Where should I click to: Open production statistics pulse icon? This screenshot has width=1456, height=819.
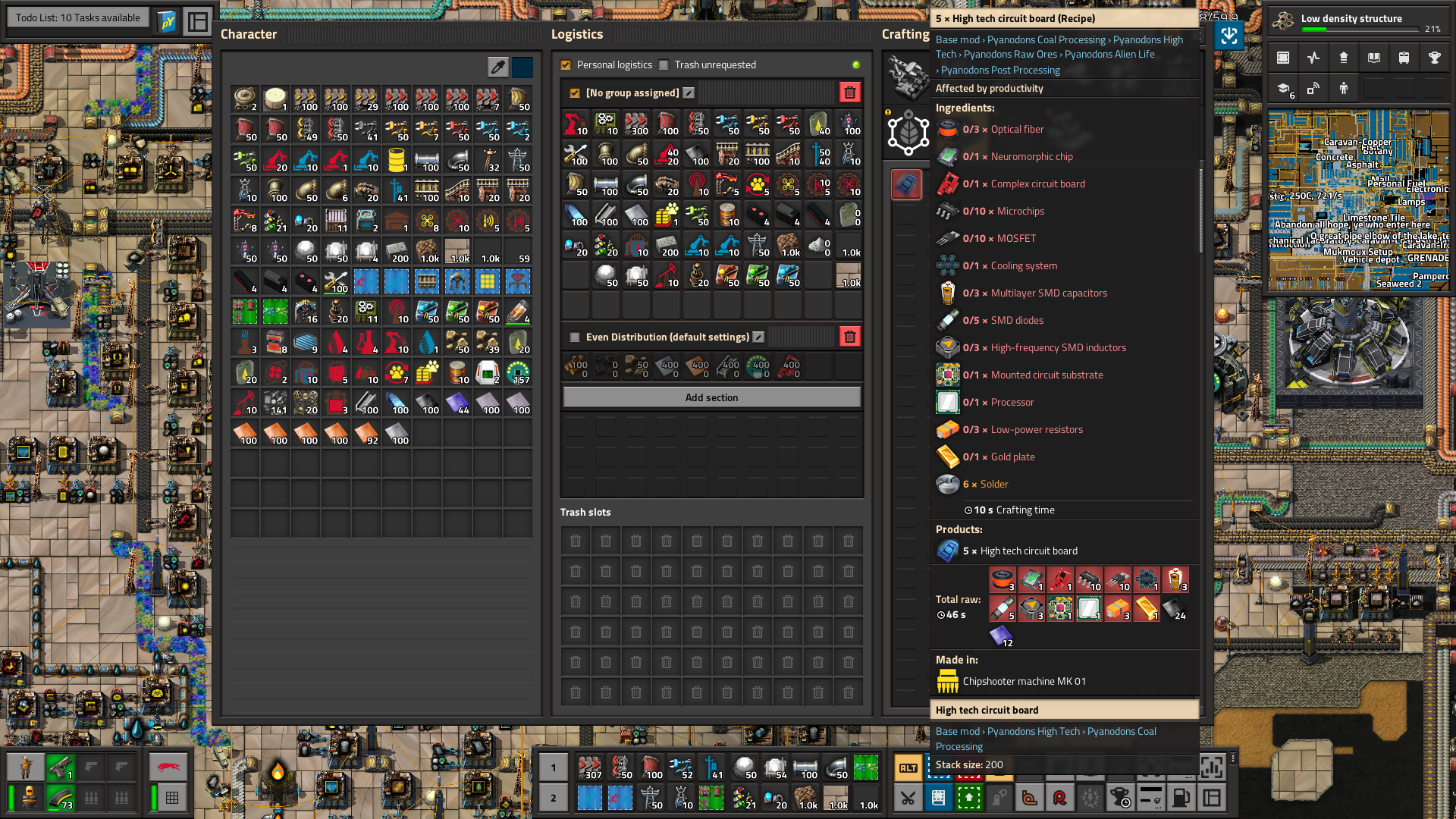coord(1313,58)
